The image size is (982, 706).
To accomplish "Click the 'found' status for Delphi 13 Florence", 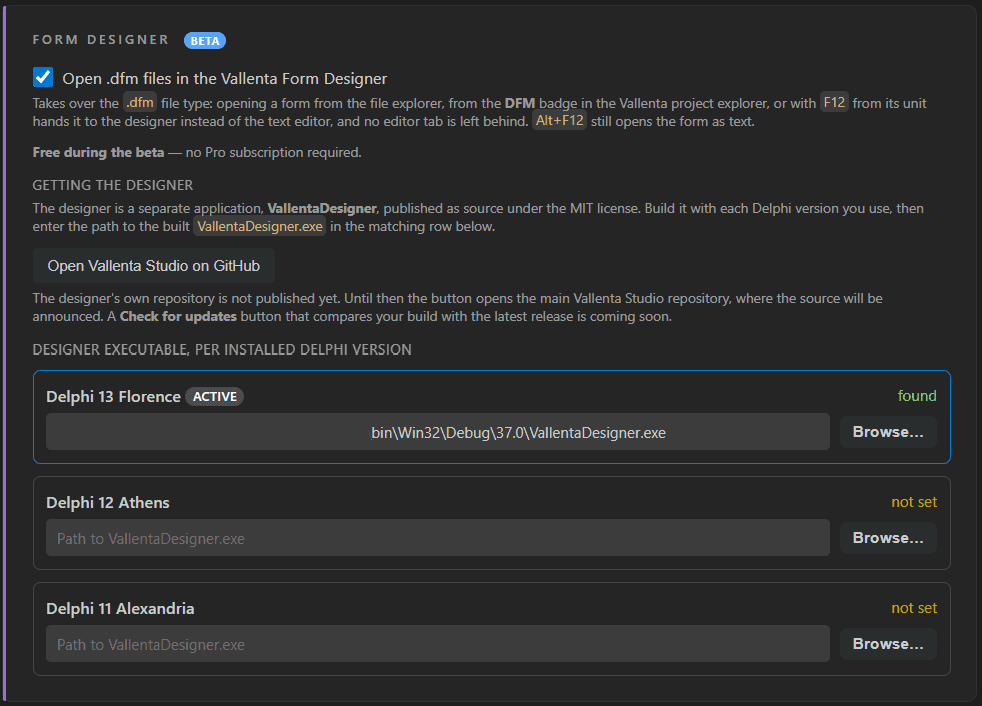I will point(917,396).
